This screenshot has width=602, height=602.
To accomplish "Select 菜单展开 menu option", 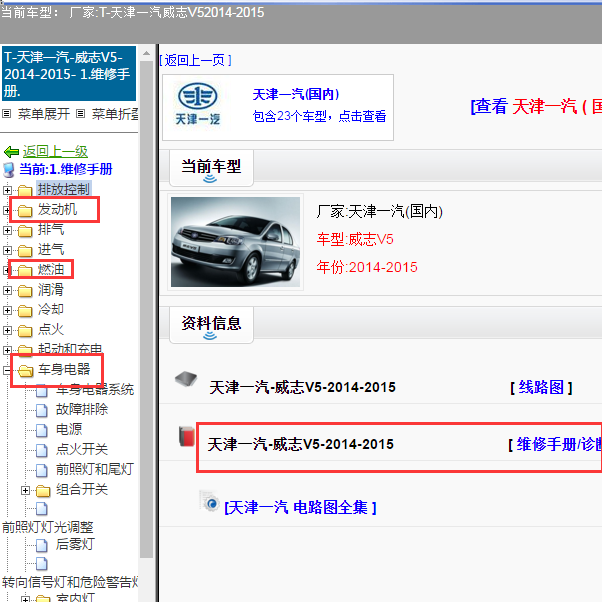I will (x=44, y=114).
